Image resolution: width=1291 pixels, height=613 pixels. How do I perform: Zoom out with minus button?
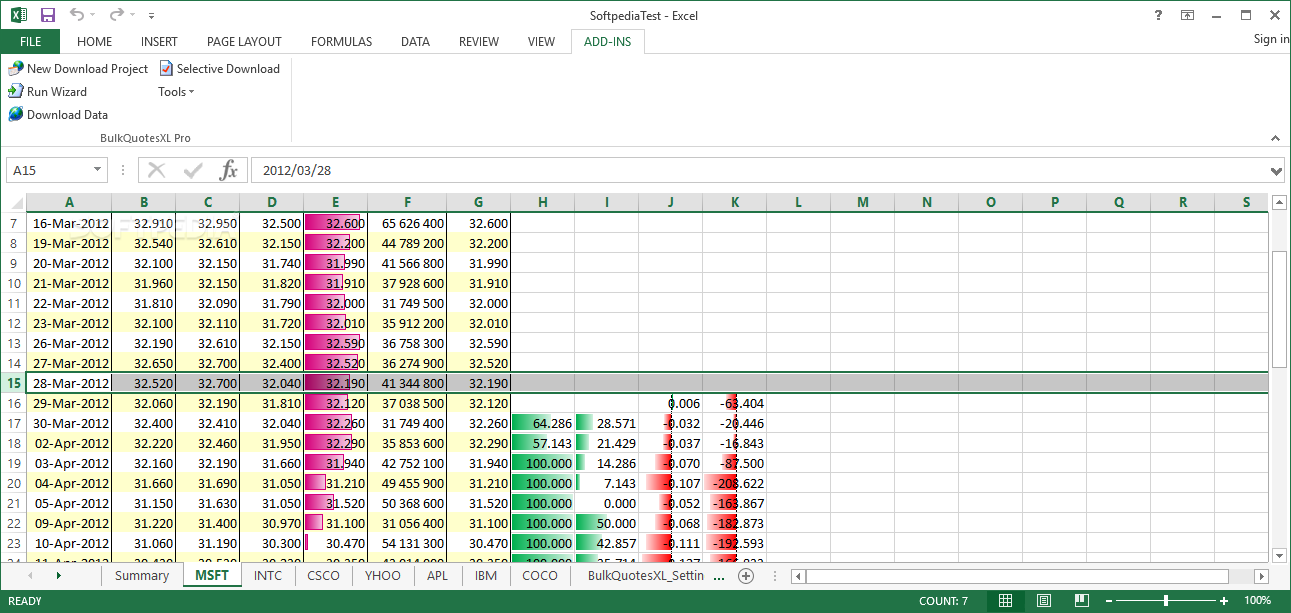[x=1110, y=601]
